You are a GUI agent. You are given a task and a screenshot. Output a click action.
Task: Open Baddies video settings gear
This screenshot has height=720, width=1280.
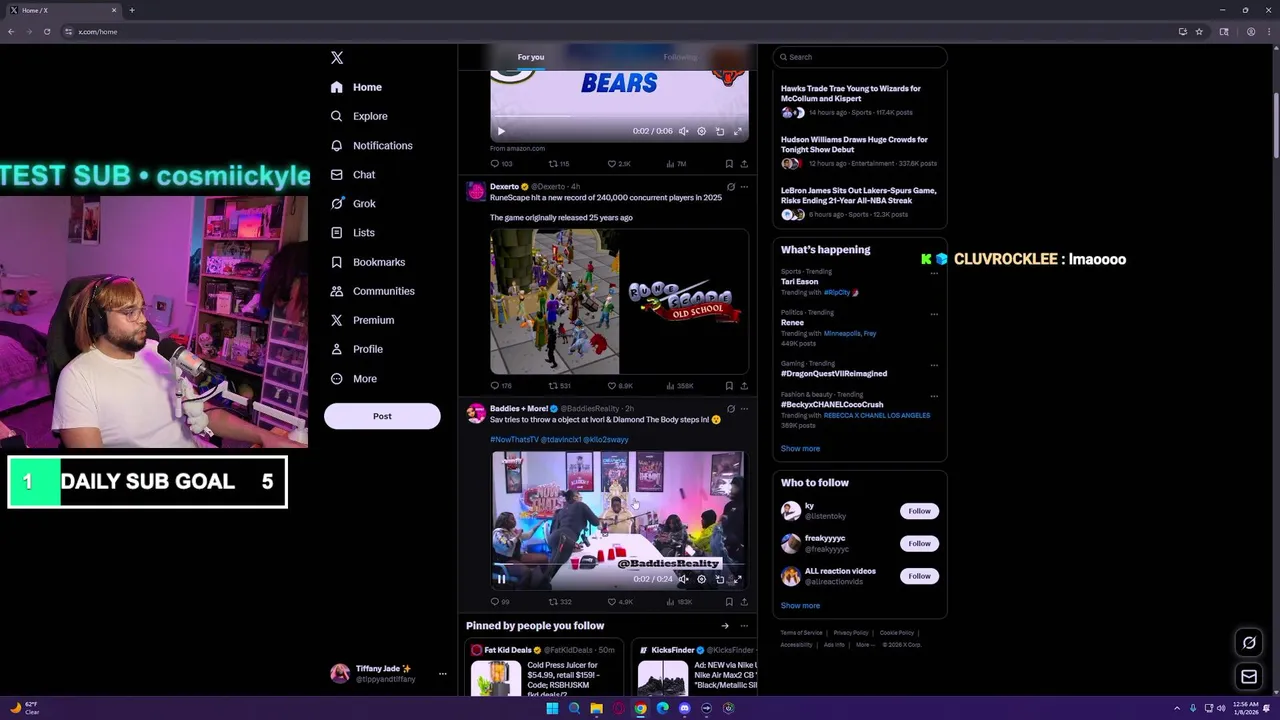[701, 579]
